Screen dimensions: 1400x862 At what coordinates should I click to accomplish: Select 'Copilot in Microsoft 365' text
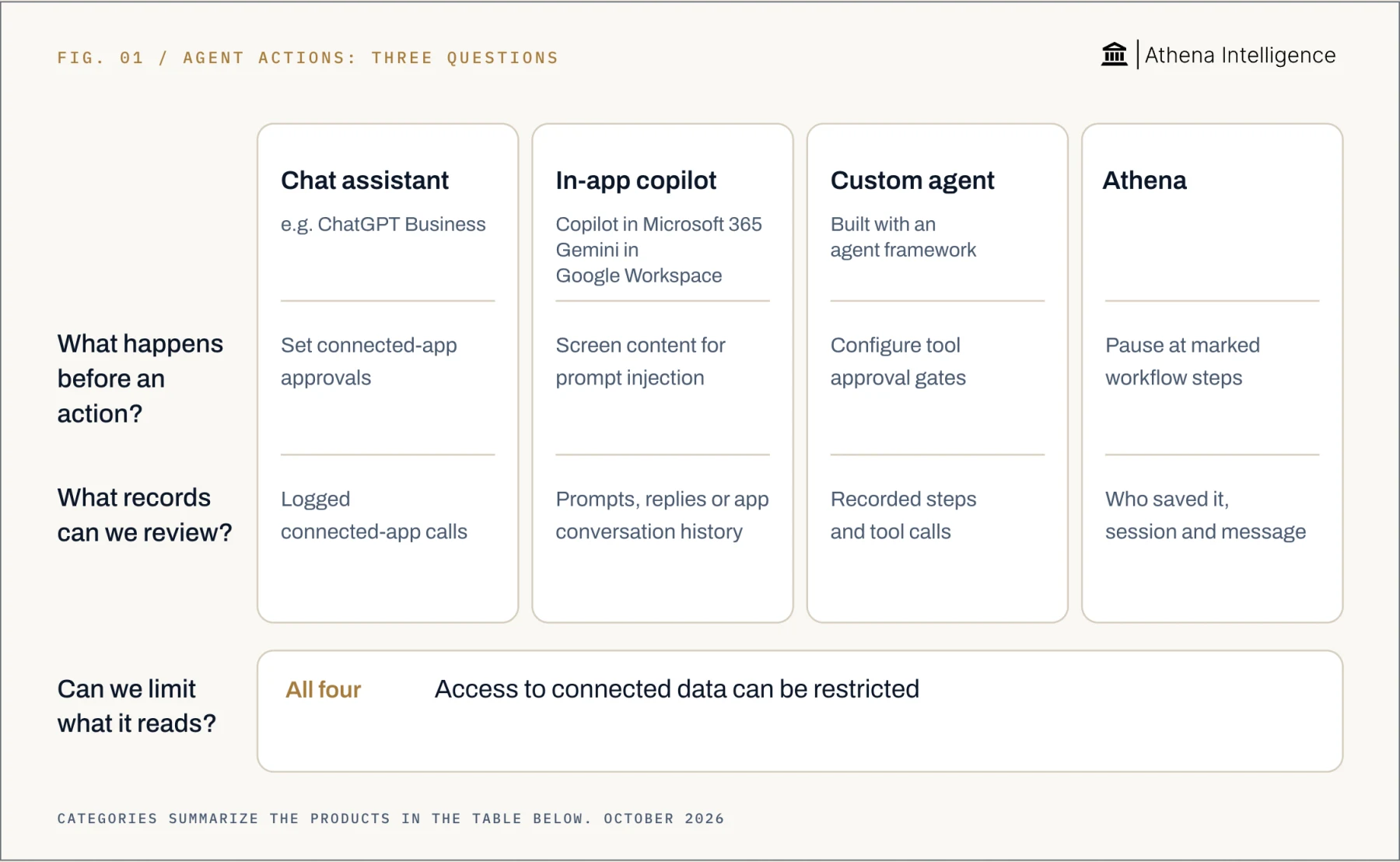(659, 224)
